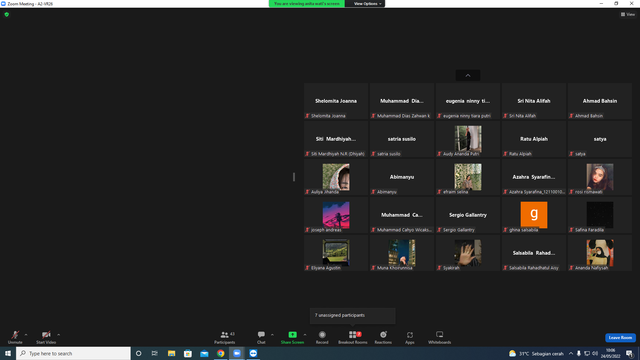640x360 pixels.
Task: Select Audy Ananda Putri's photo tile
Action: [468, 139]
